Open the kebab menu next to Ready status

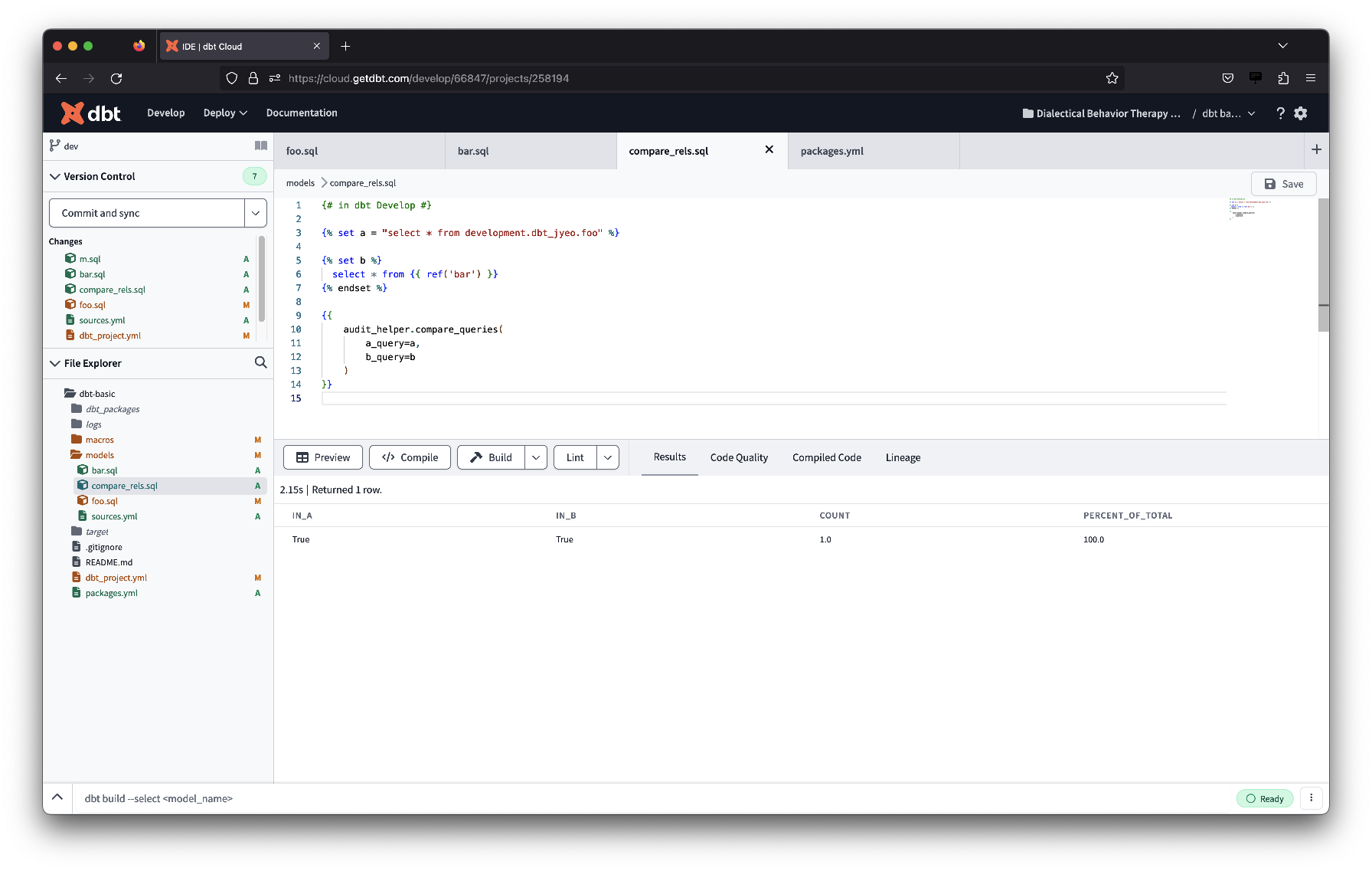click(x=1312, y=797)
